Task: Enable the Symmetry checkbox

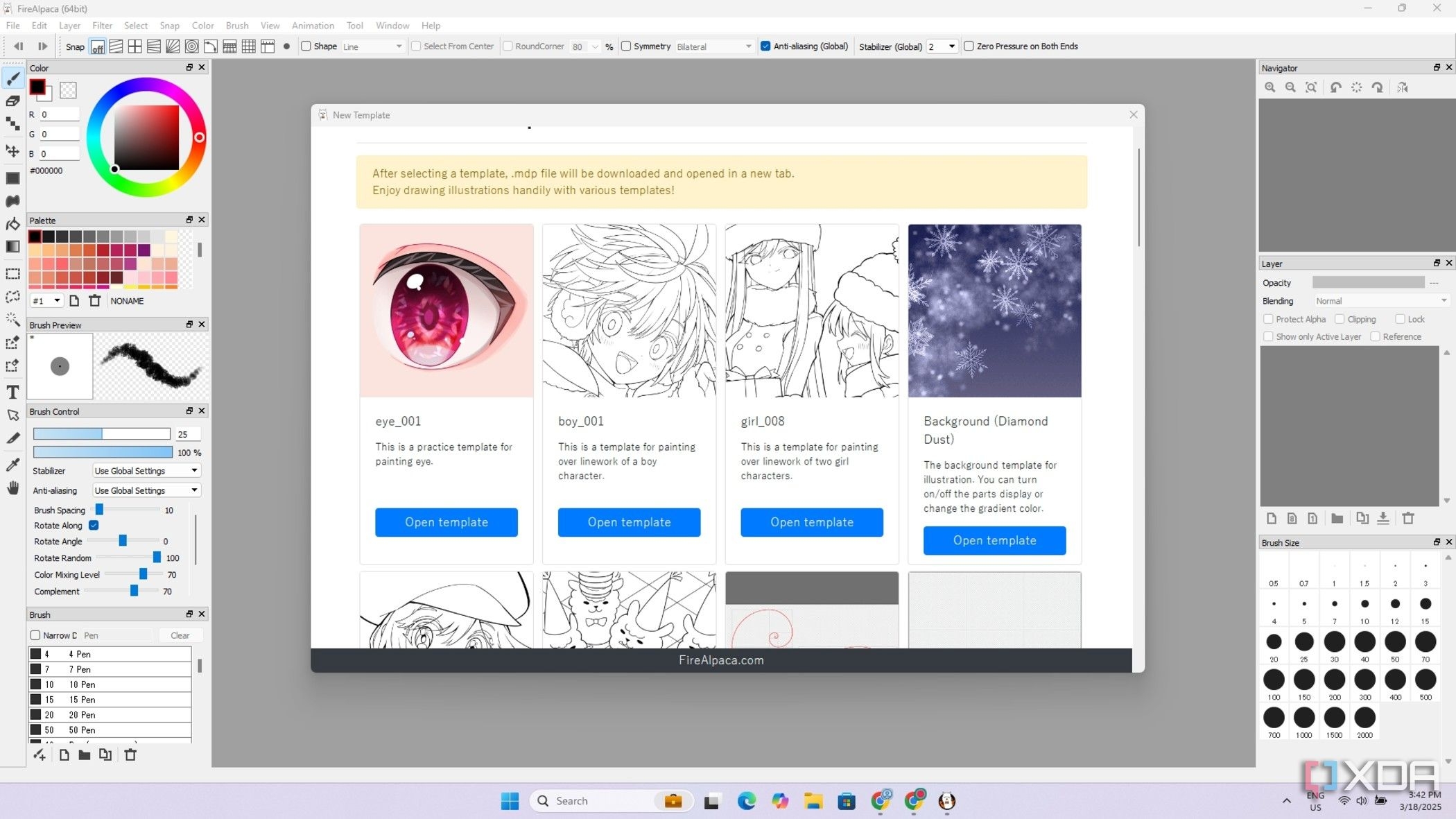Action: 626,46
